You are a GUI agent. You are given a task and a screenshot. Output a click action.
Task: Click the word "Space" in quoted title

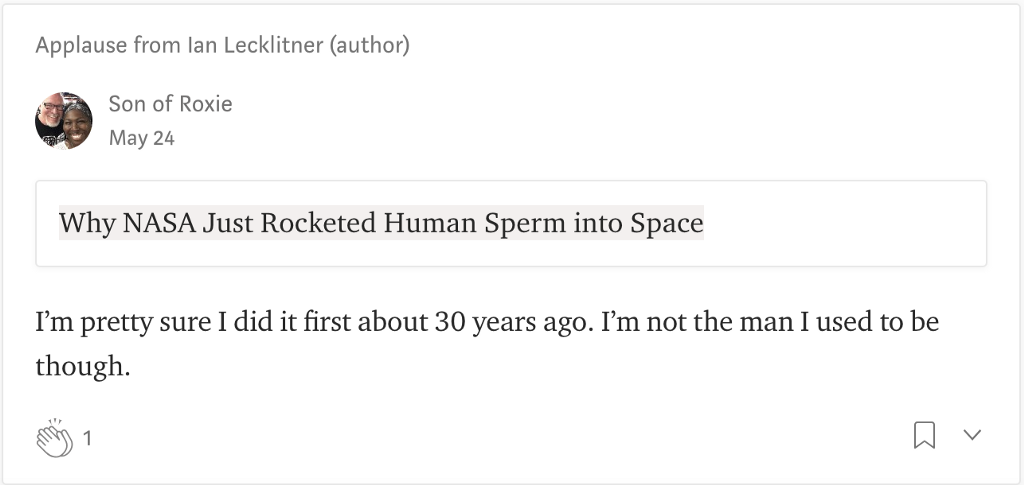point(667,224)
